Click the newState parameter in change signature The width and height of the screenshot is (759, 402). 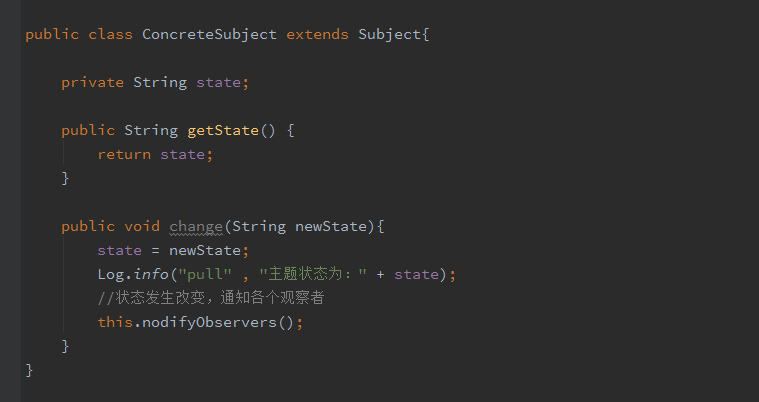(331, 227)
